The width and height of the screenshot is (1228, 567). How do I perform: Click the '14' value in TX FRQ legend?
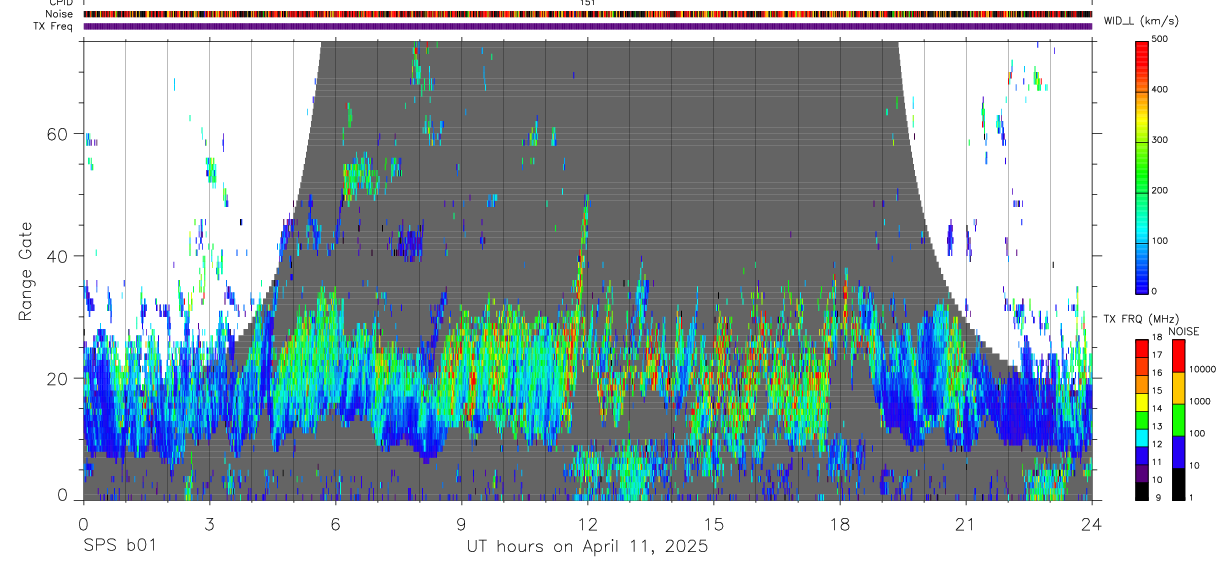[x=1157, y=409]
